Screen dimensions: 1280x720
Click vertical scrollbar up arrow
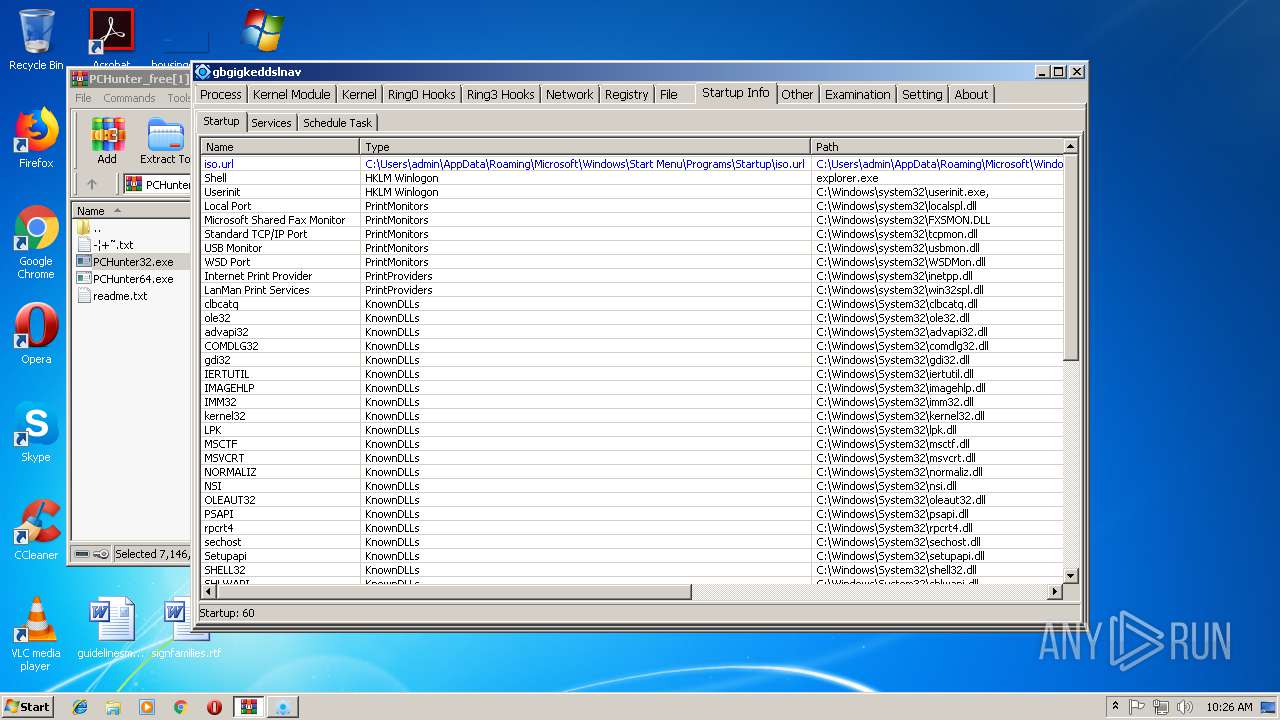click(1070, 147)
